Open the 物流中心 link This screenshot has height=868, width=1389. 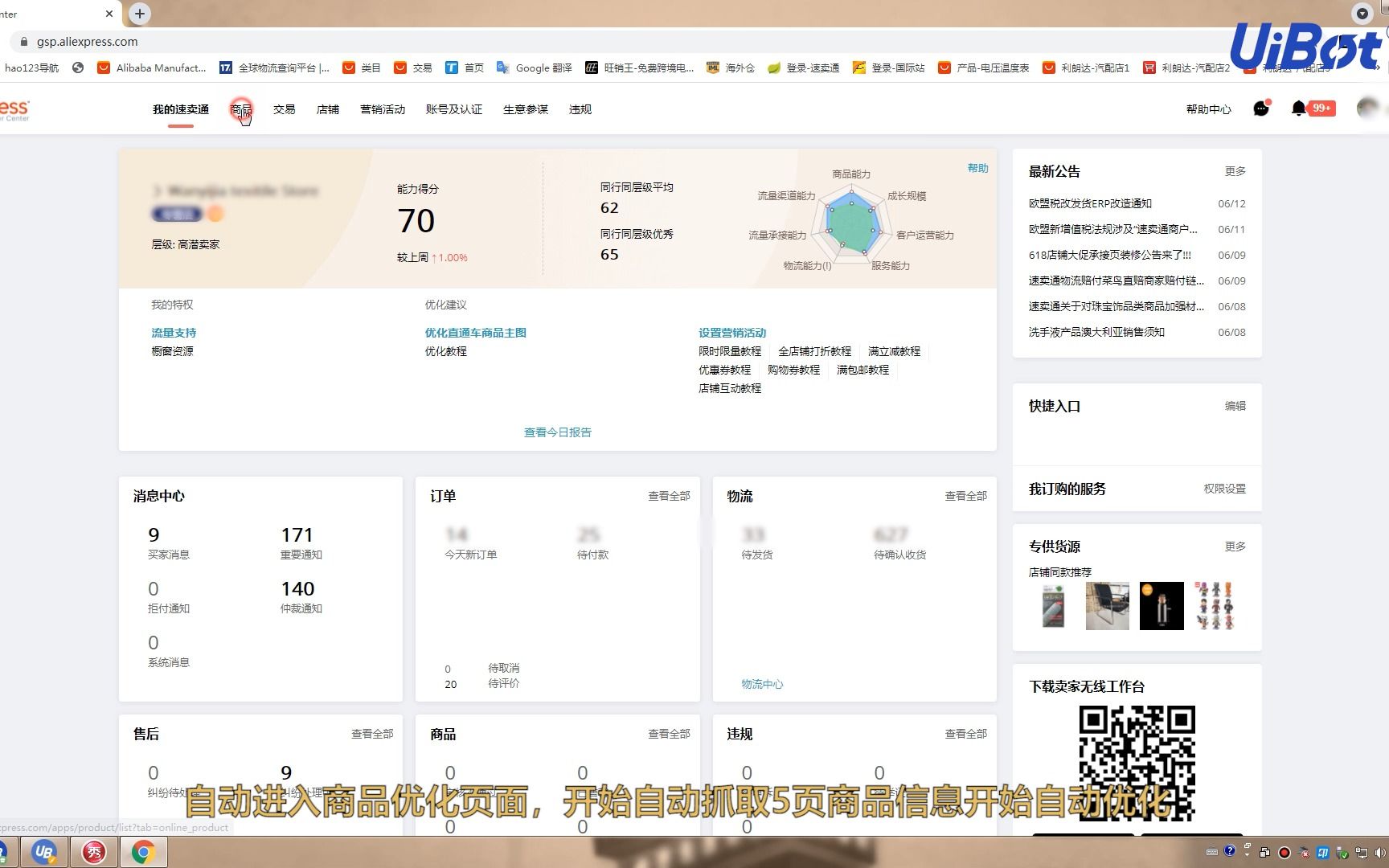point(762,684)
